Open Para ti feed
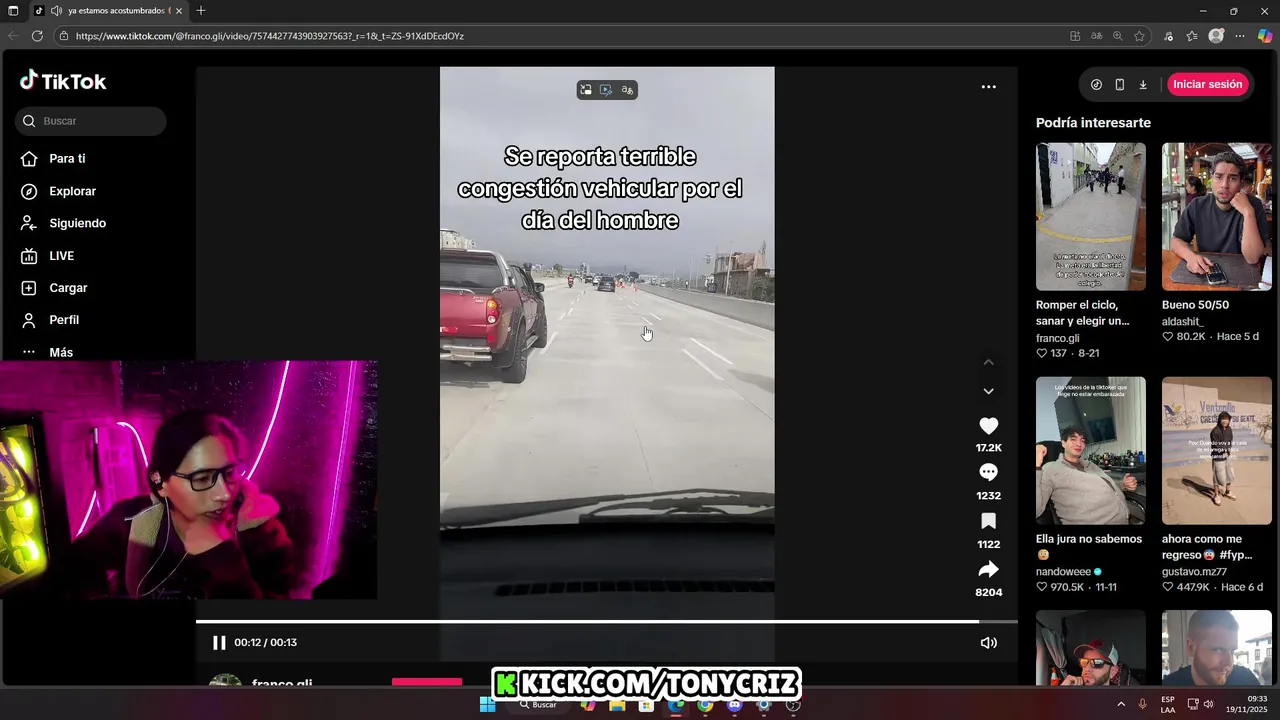The image size is (1280, 720). [x=67, y=158]
